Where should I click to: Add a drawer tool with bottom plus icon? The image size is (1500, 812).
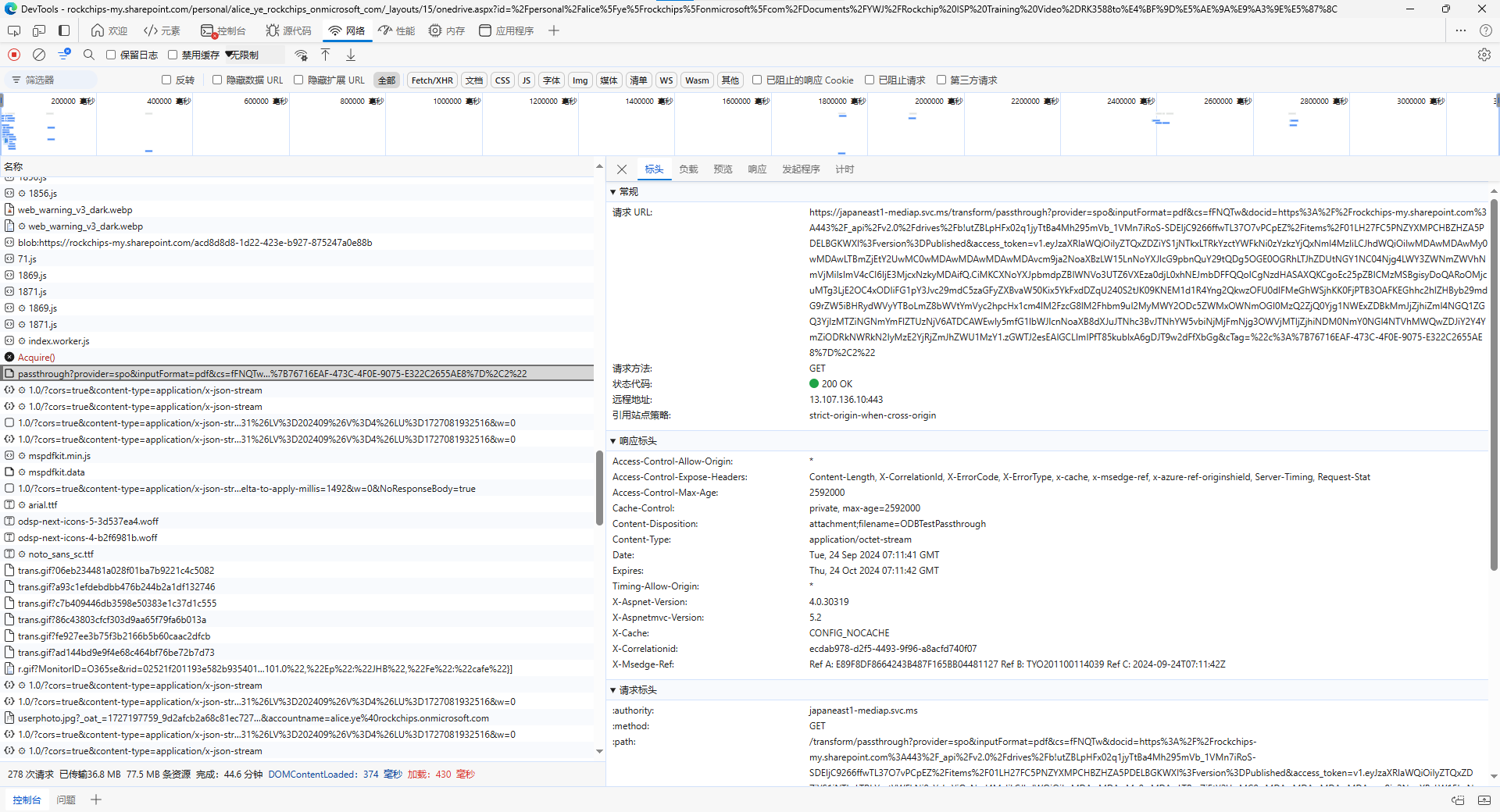point(96,800)
